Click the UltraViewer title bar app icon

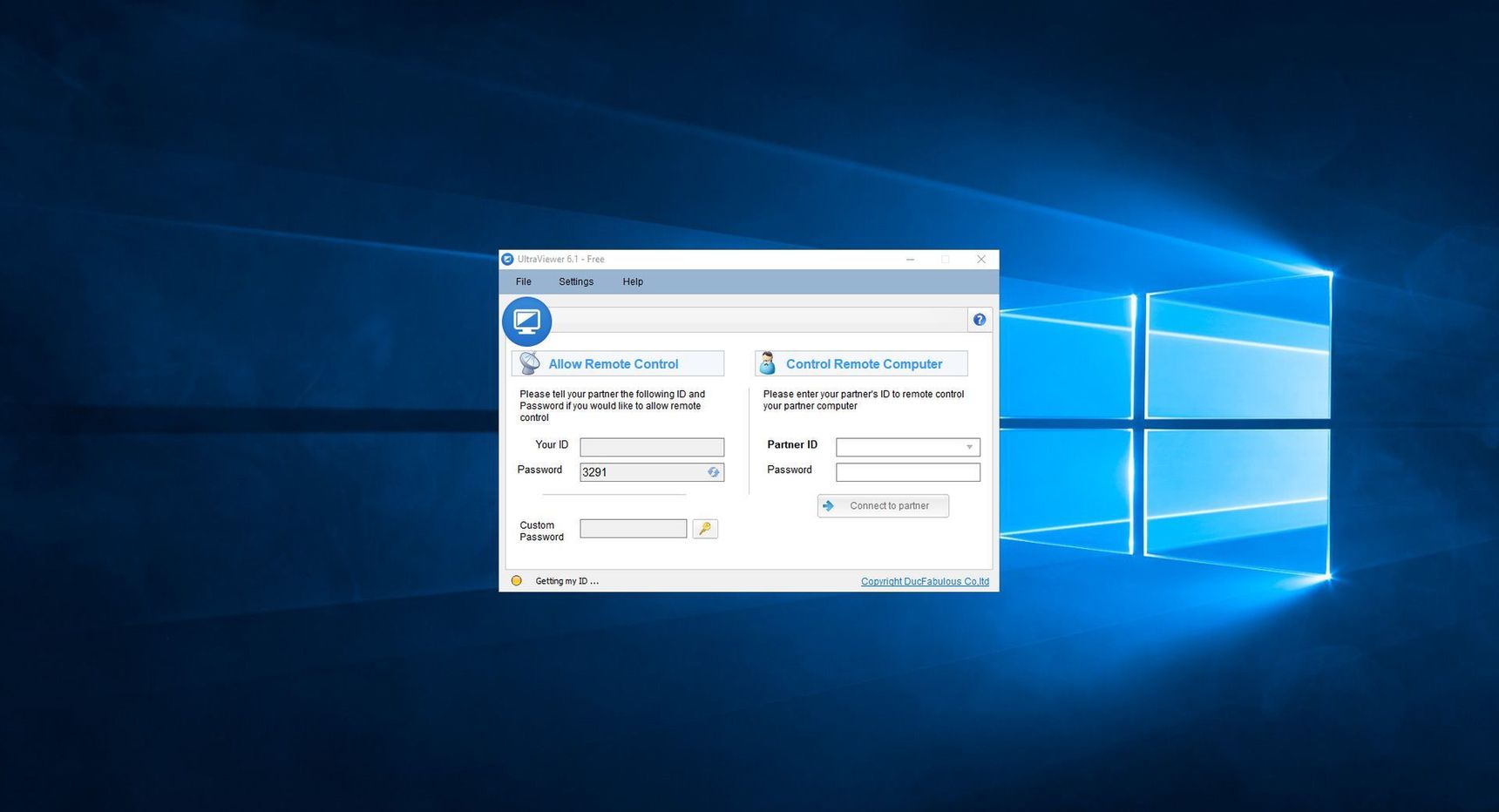508,259
